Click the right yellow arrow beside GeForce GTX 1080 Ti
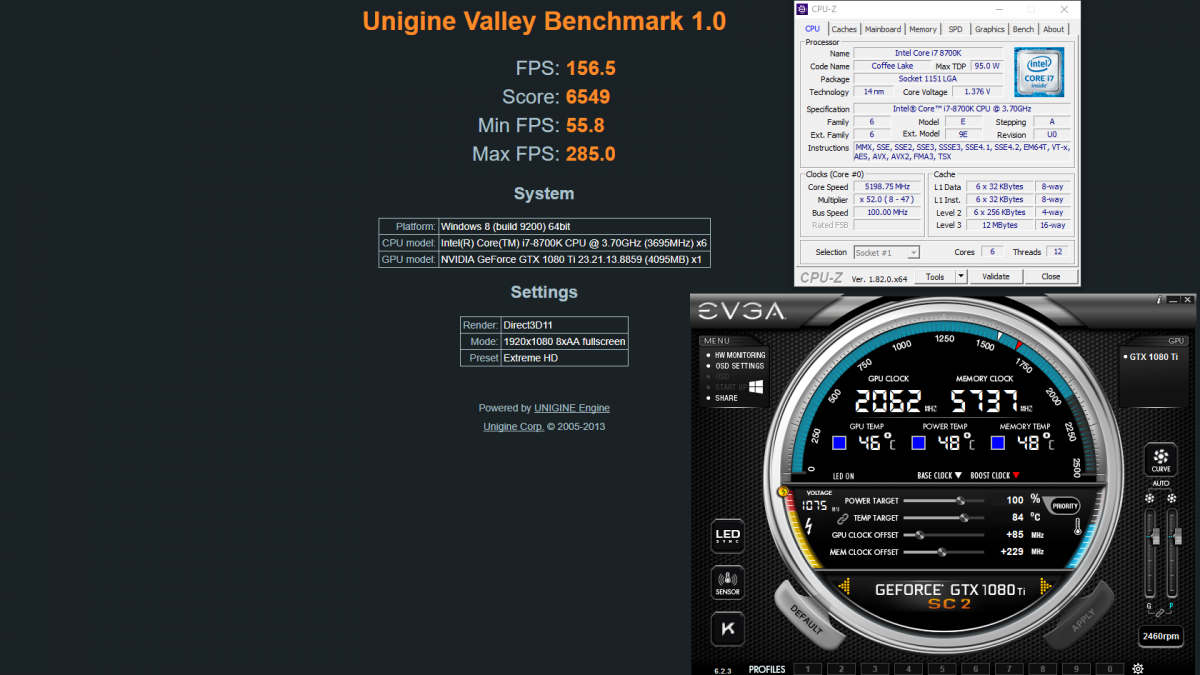 [x=1046, y=587]
